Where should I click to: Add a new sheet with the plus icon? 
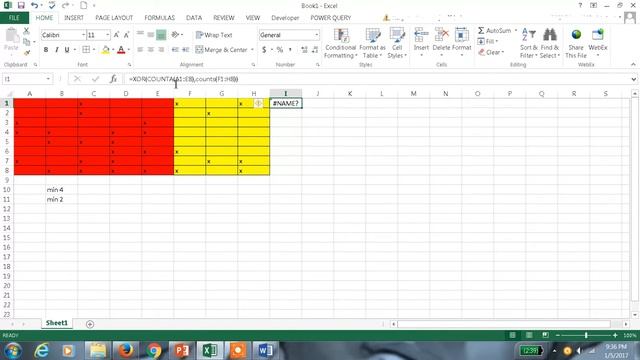tap(90, 324)
